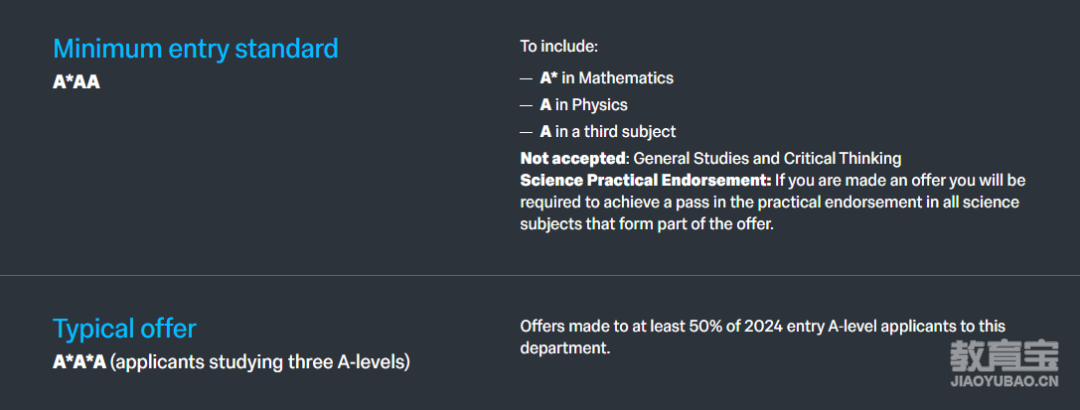The width and height of the screenshot is (1080, 410).
Task: Click the 'Offers made to at least 50%' sentence
Action: tap(762, 336)
